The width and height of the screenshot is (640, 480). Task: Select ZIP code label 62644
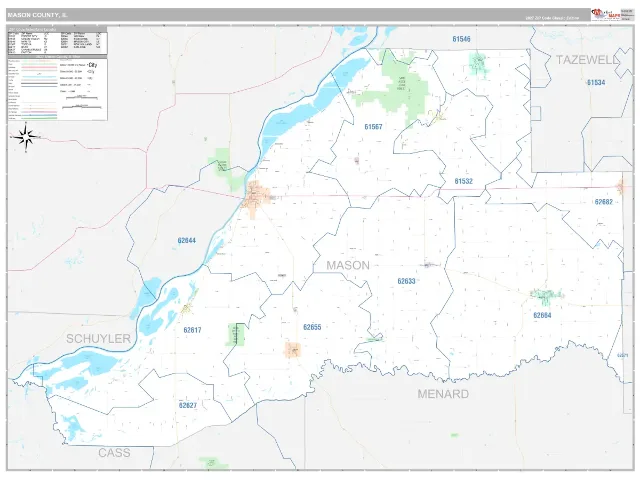pyautogui.click(x=187, y=240)
